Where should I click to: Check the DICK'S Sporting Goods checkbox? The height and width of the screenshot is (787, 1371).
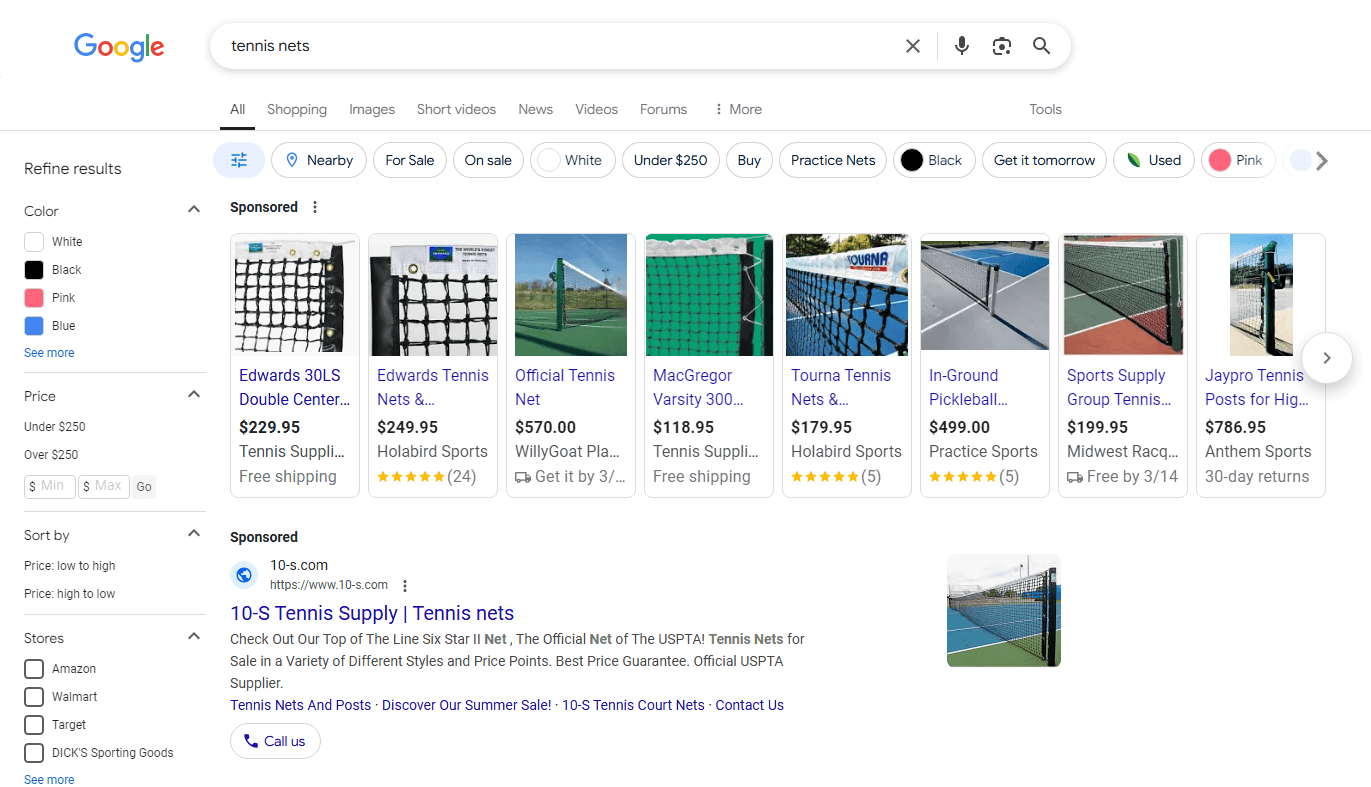pyautogui.click(x=34, y=753)
